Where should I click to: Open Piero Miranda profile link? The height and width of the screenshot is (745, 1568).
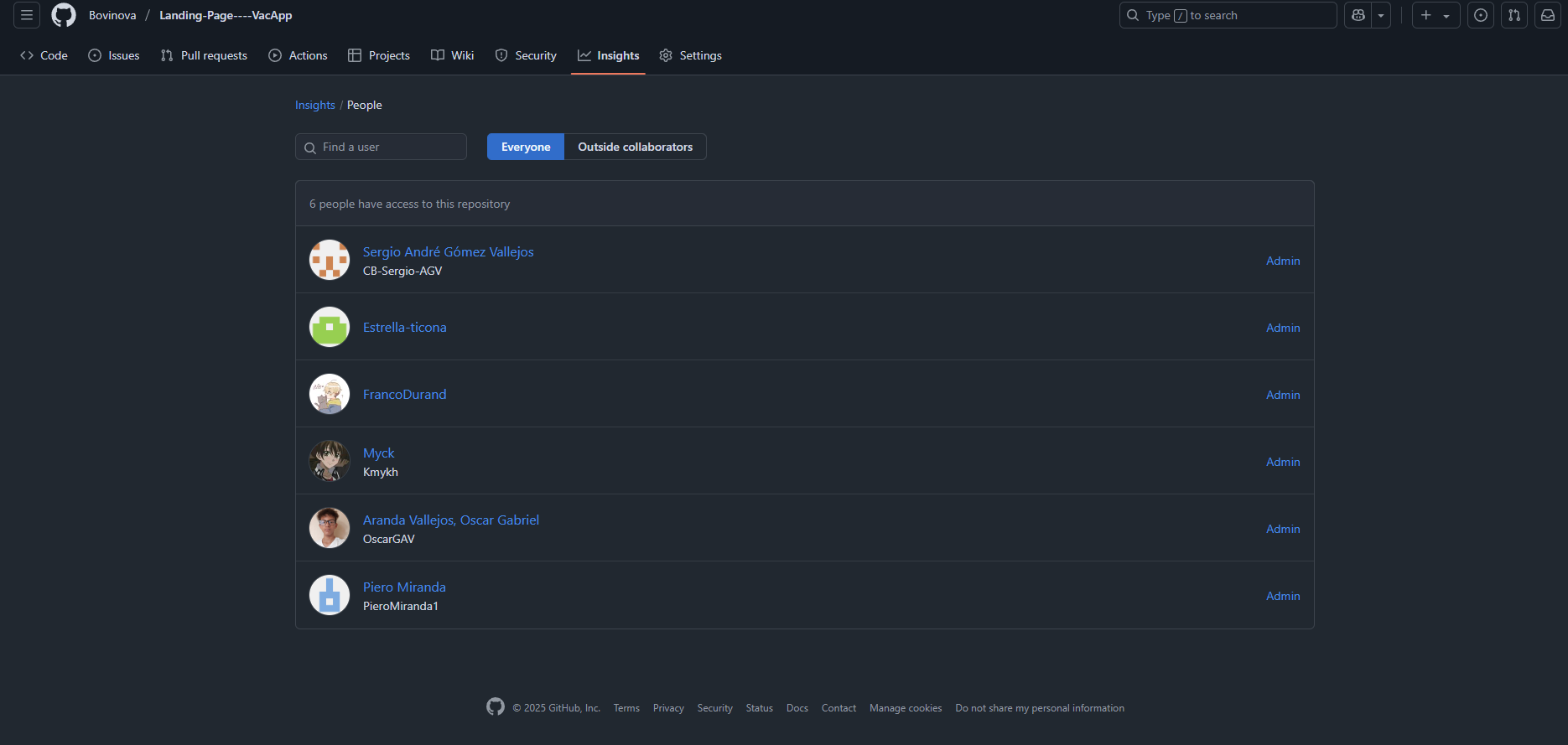[404, 587]
